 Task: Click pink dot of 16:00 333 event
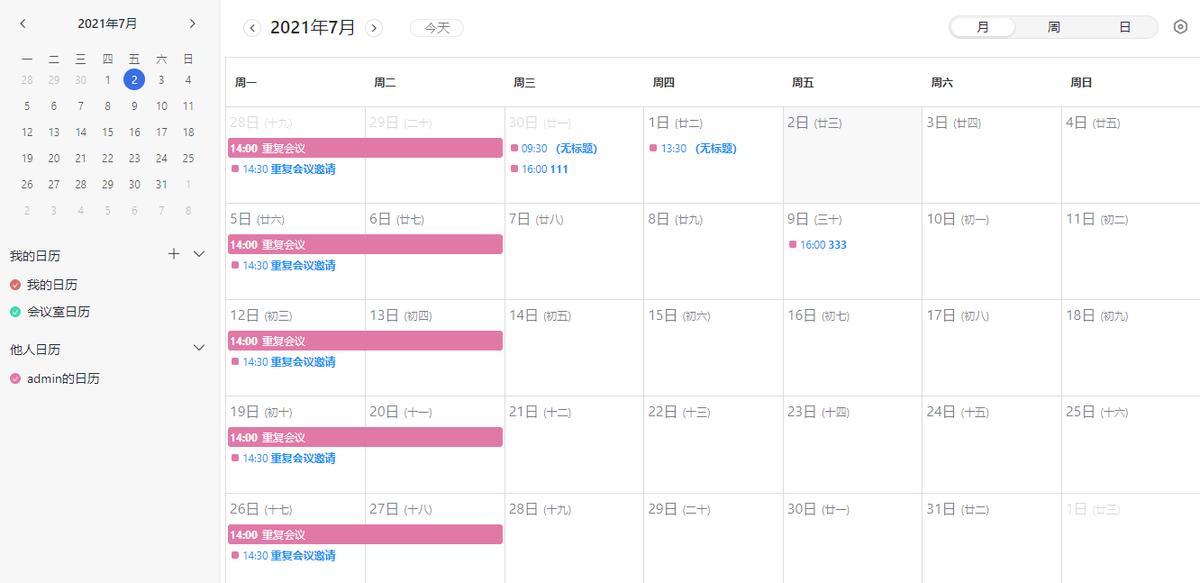[792, 244]
